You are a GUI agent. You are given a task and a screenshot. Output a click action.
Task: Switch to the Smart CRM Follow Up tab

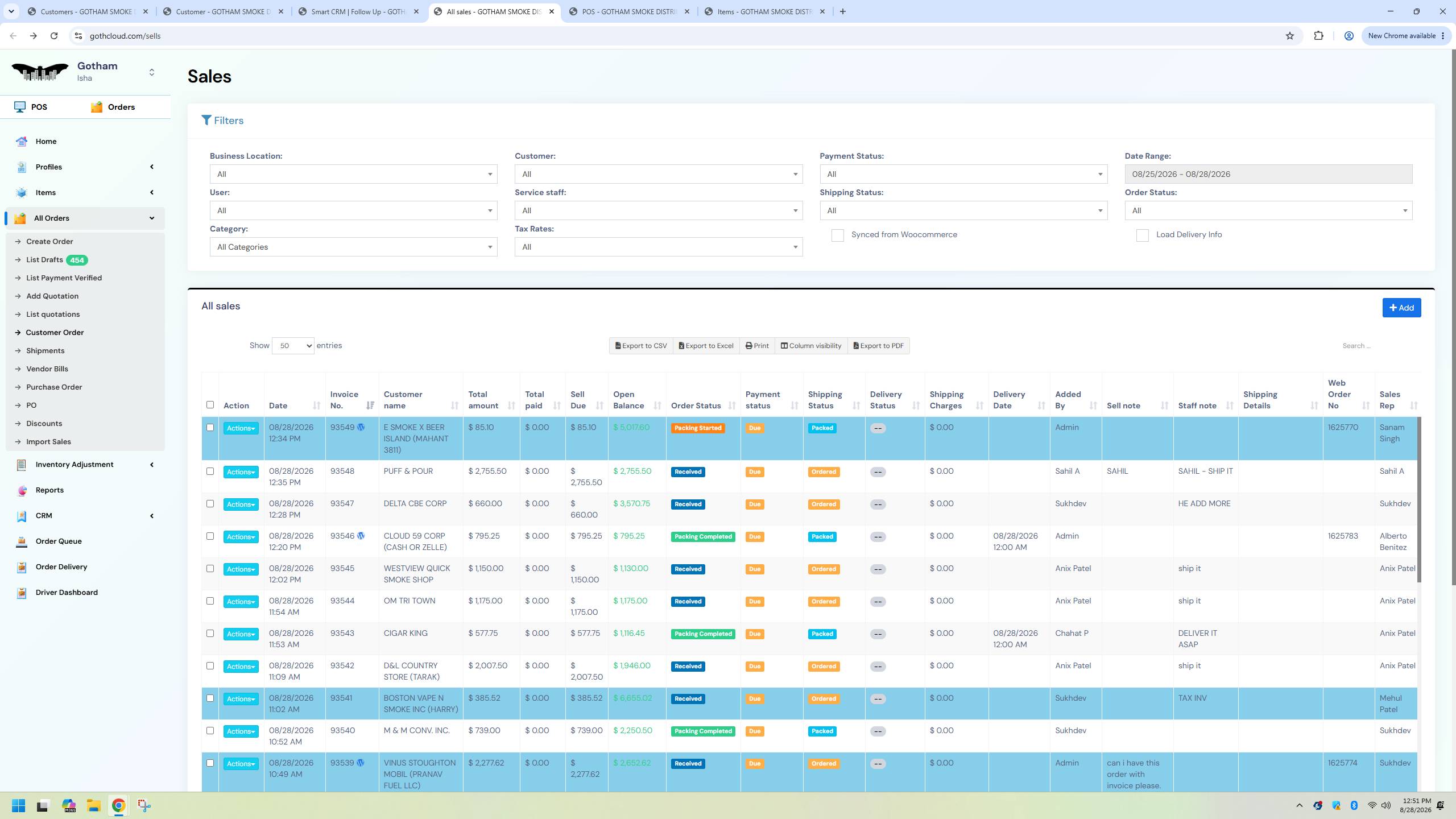359,11
